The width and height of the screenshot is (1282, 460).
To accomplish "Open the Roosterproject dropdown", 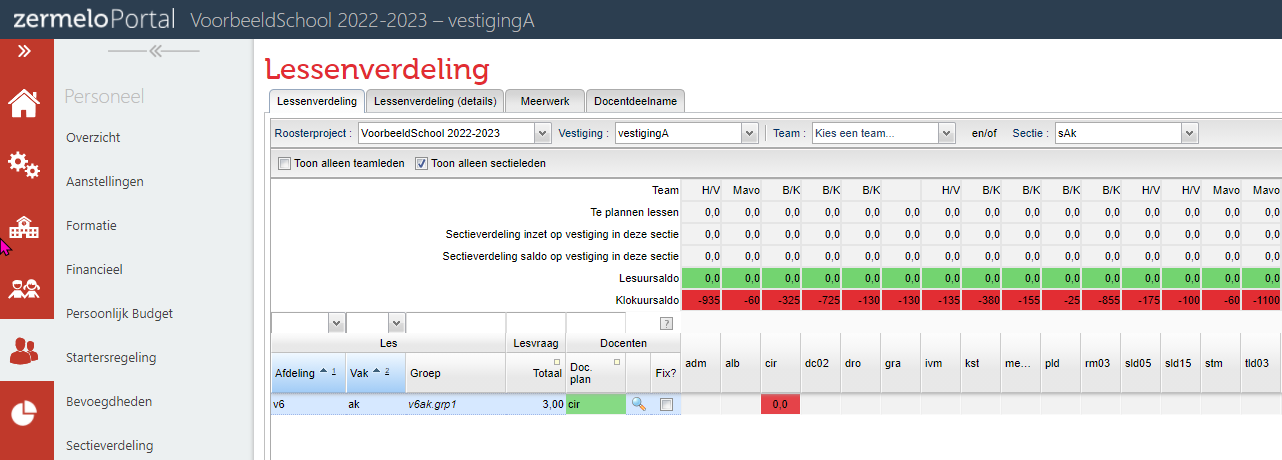I will pyautogui.click(x=453, y=133).
